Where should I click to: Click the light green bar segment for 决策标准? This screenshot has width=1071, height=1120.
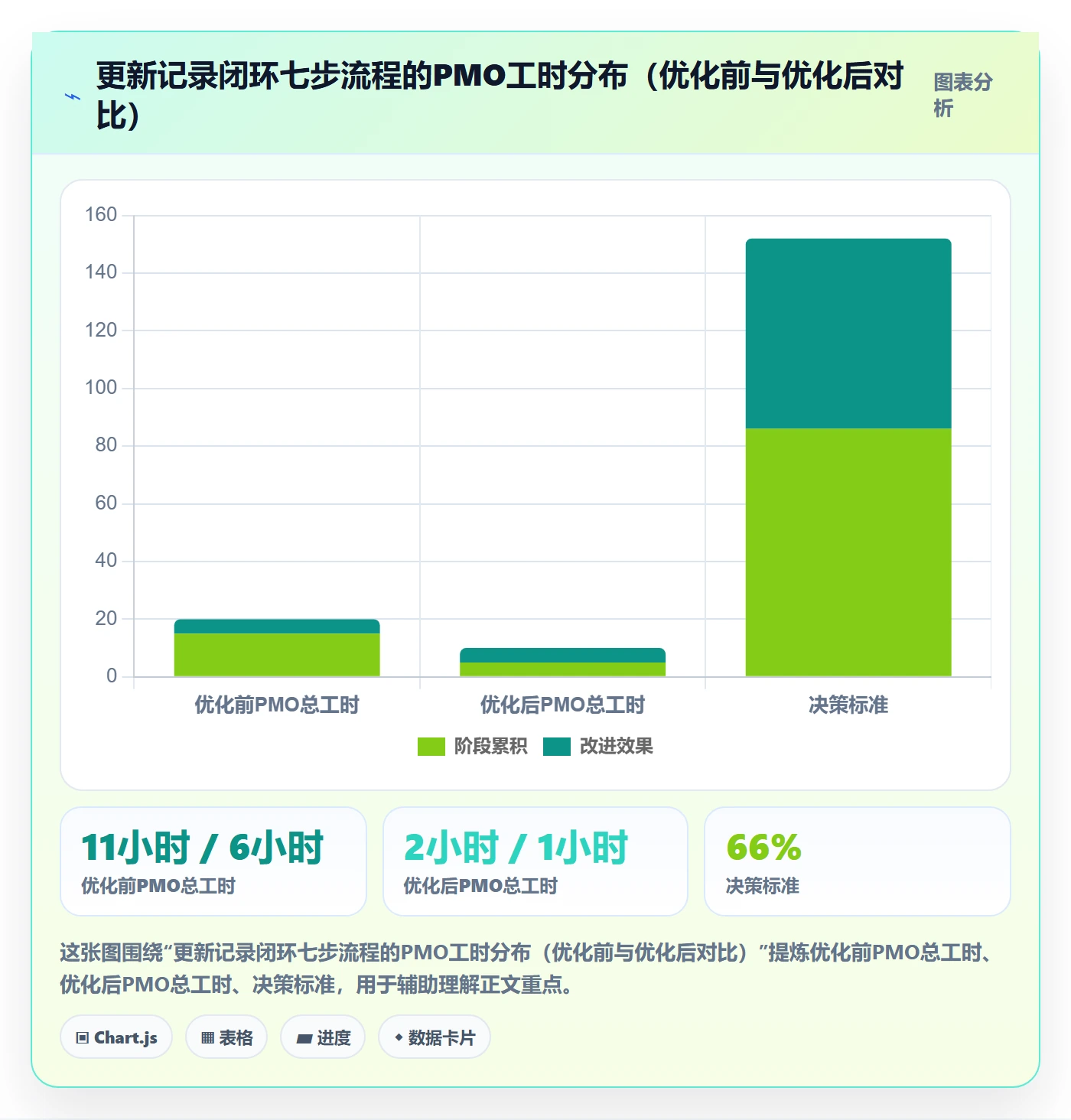(848, 552)
